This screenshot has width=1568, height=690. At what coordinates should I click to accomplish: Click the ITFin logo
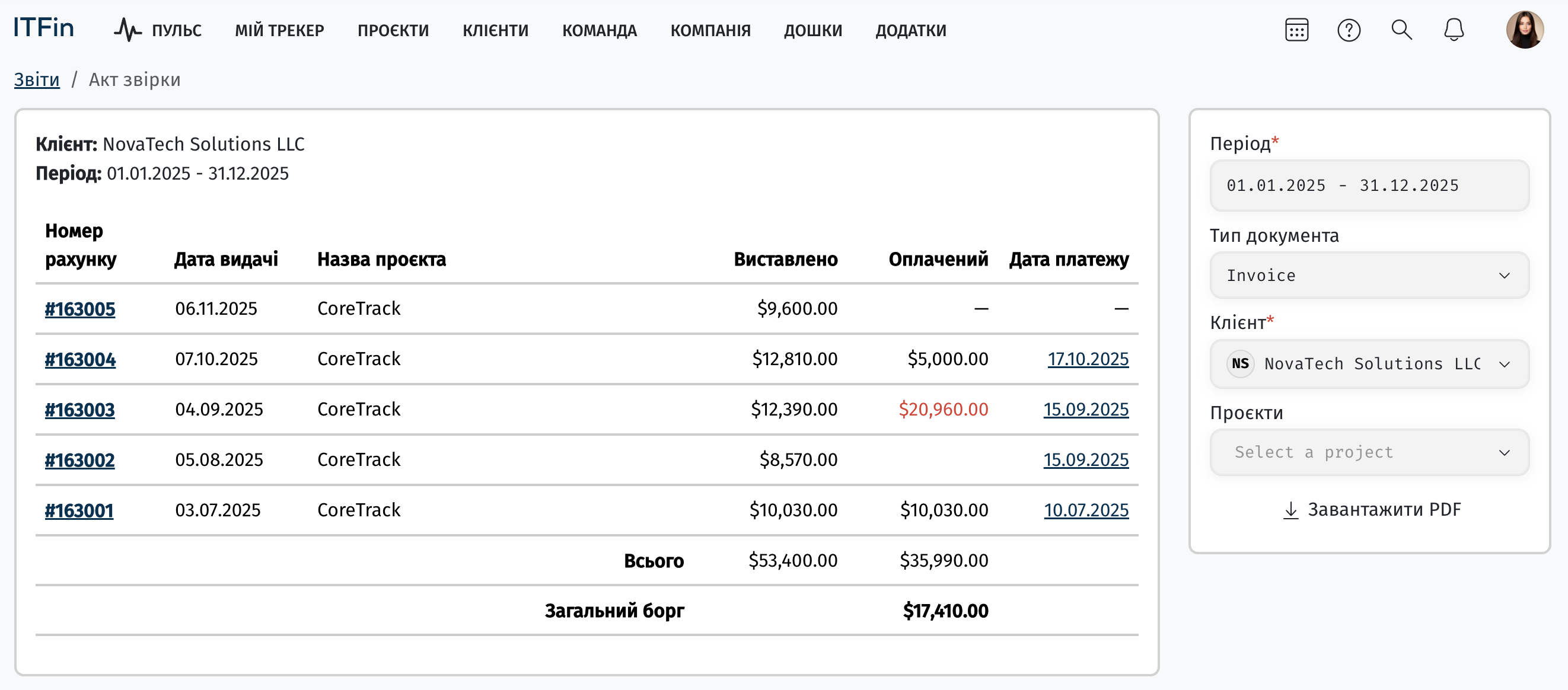pos(44,28)
